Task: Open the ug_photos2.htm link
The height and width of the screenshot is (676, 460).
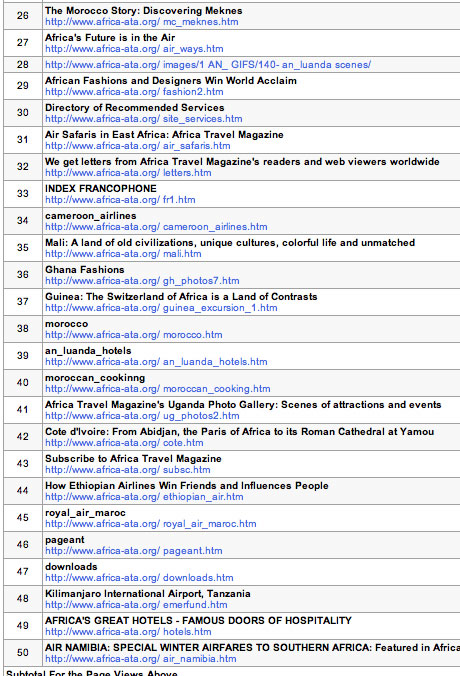Action: (142, 416)
